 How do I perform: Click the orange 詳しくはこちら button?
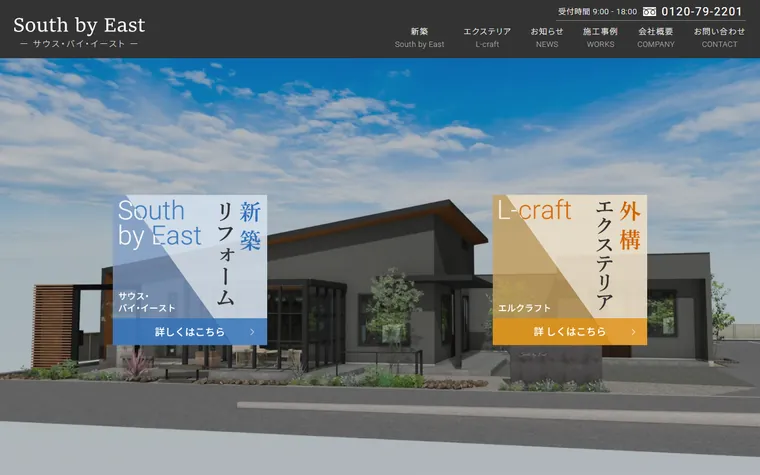570,332
